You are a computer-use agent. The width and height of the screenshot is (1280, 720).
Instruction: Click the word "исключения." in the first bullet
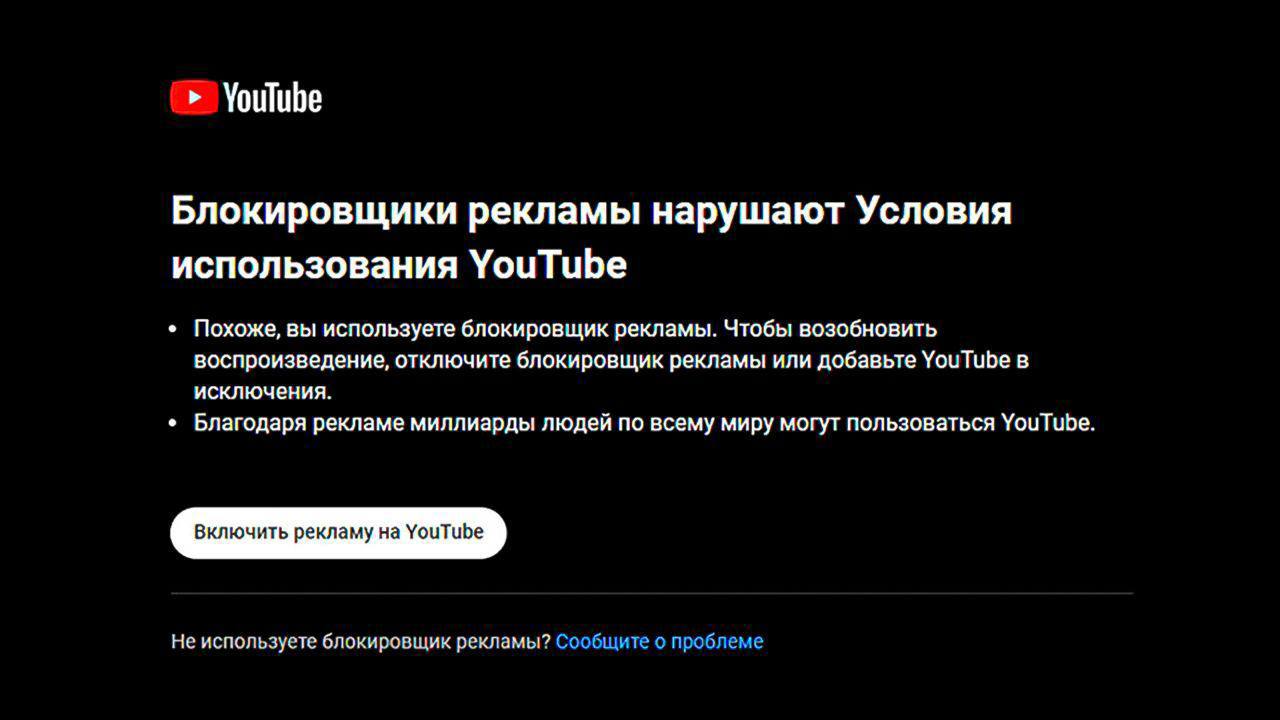coord(262,391)
